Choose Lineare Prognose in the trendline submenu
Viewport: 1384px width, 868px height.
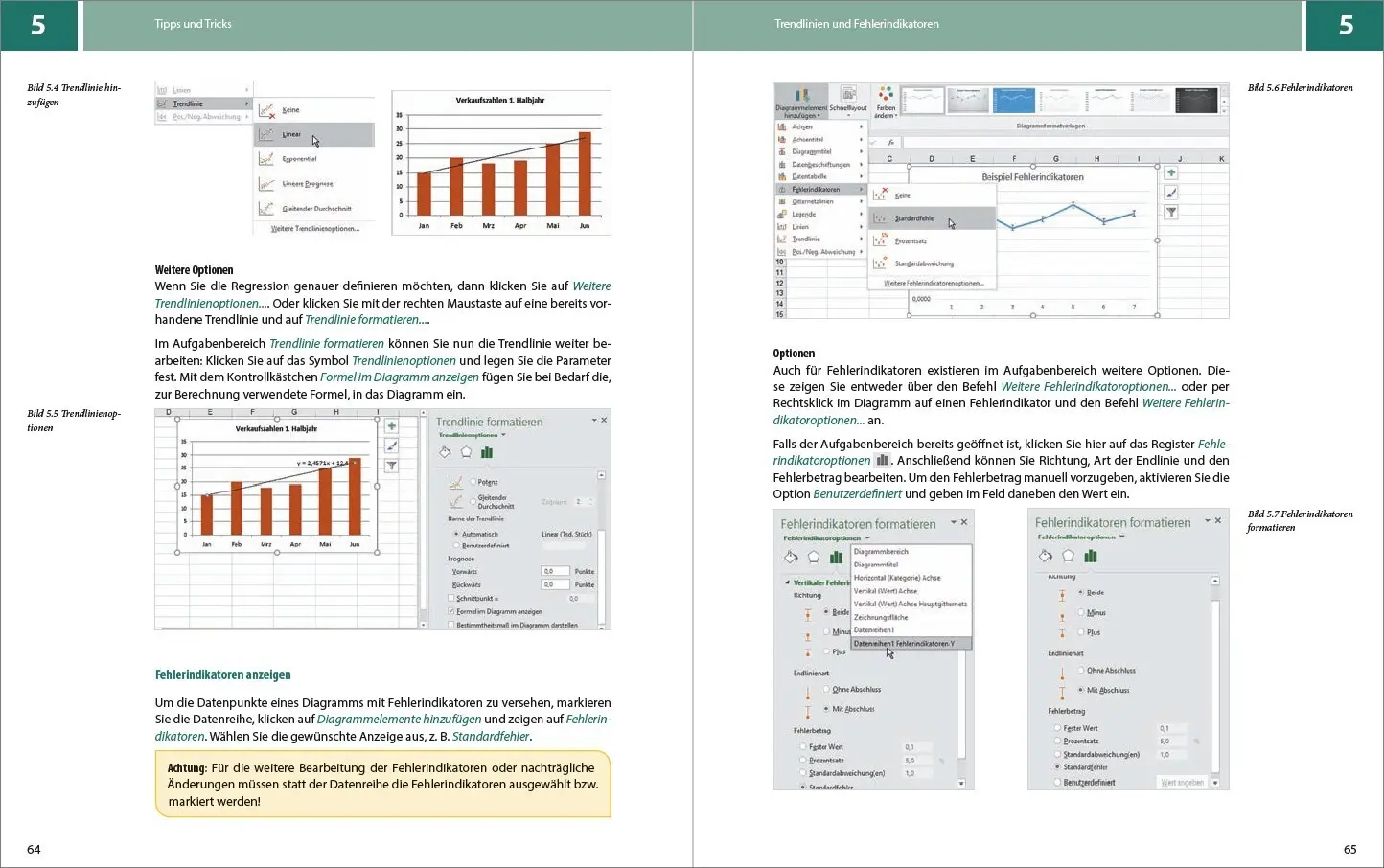click(313, 184)
